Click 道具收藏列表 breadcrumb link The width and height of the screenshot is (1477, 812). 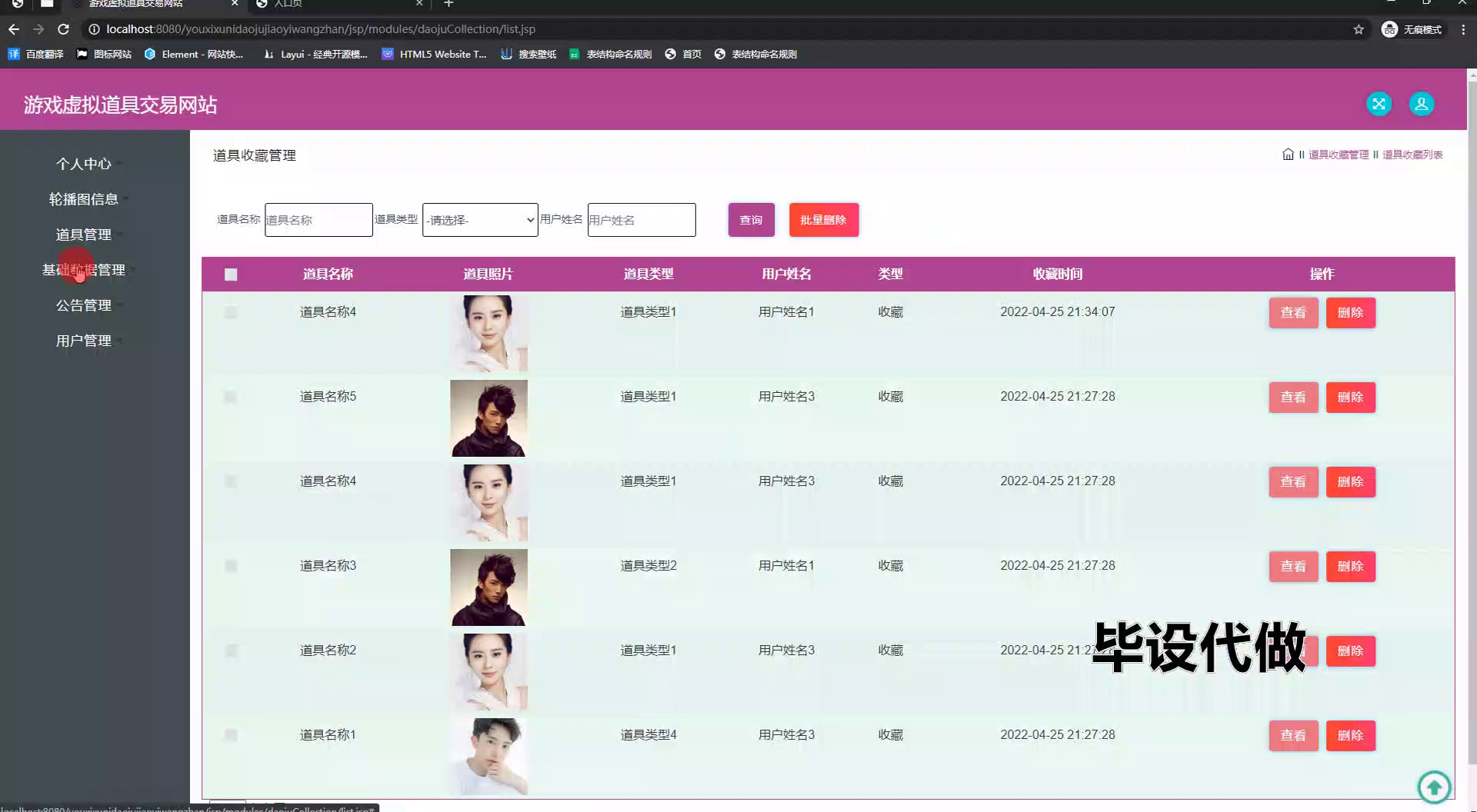[x=1412, y=155]
